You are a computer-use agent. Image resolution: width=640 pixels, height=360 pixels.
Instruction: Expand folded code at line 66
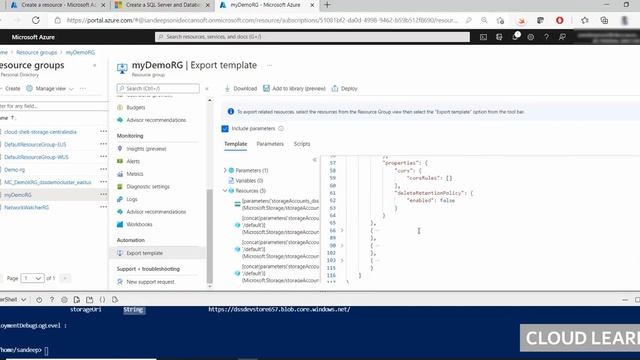[342, 231]
